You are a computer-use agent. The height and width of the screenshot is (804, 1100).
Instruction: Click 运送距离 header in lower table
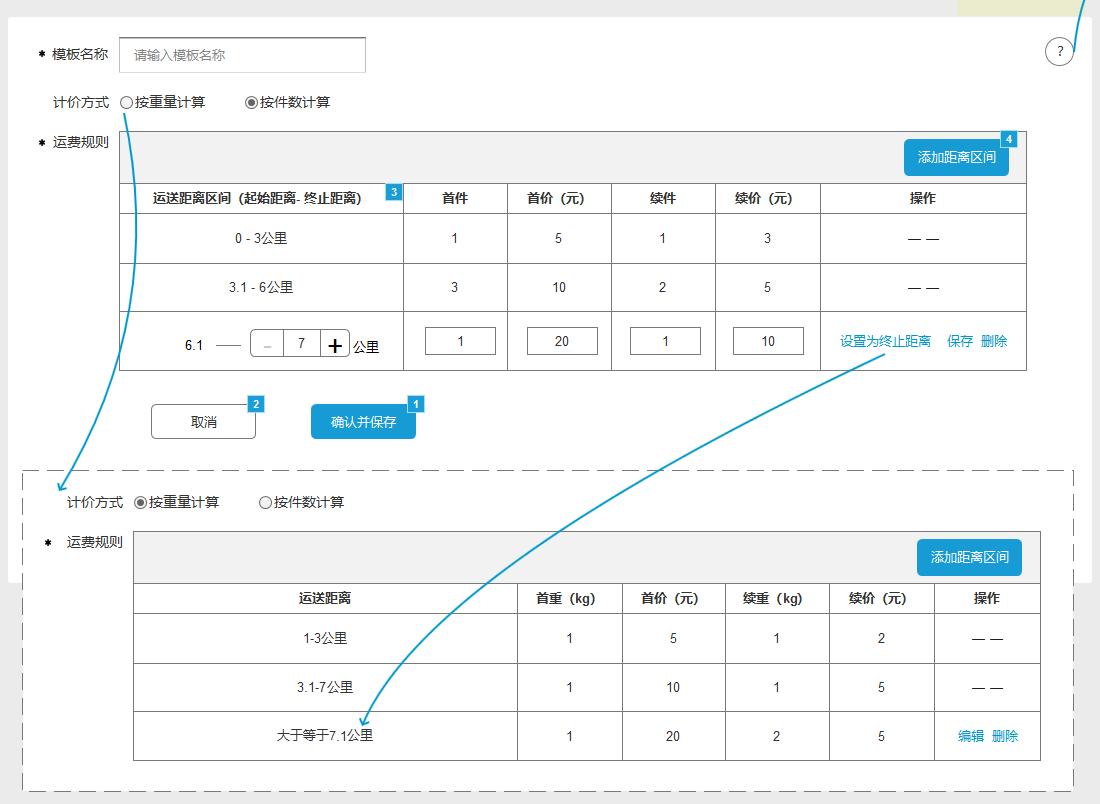click(x=325, y=598)
